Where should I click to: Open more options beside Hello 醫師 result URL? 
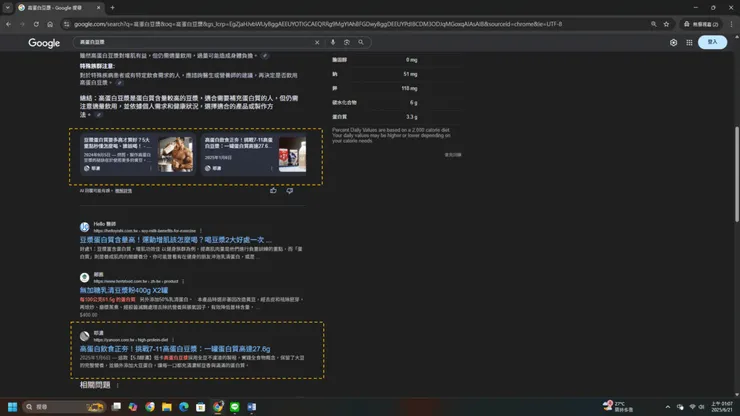pos(201,231)
